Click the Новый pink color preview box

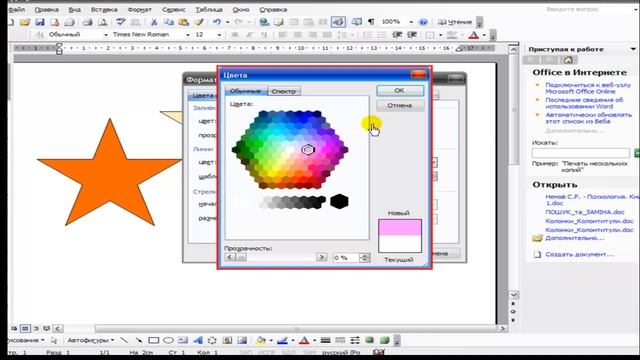tap(400, 227)
